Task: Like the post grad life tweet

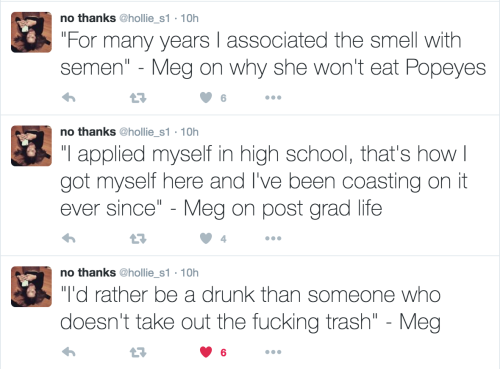Action: point(206,238)
